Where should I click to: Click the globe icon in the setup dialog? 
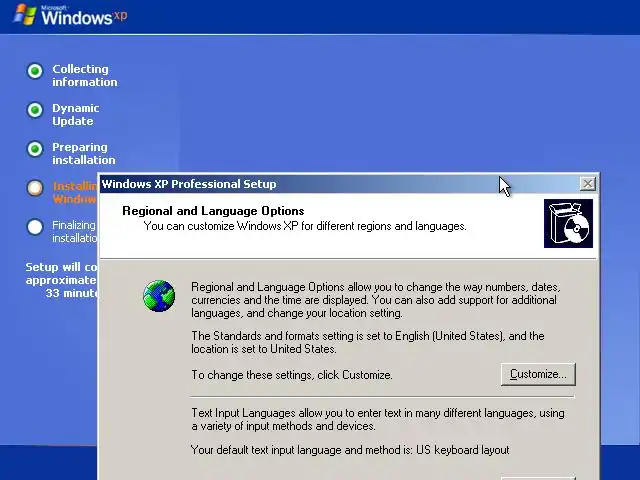(159, 296)
